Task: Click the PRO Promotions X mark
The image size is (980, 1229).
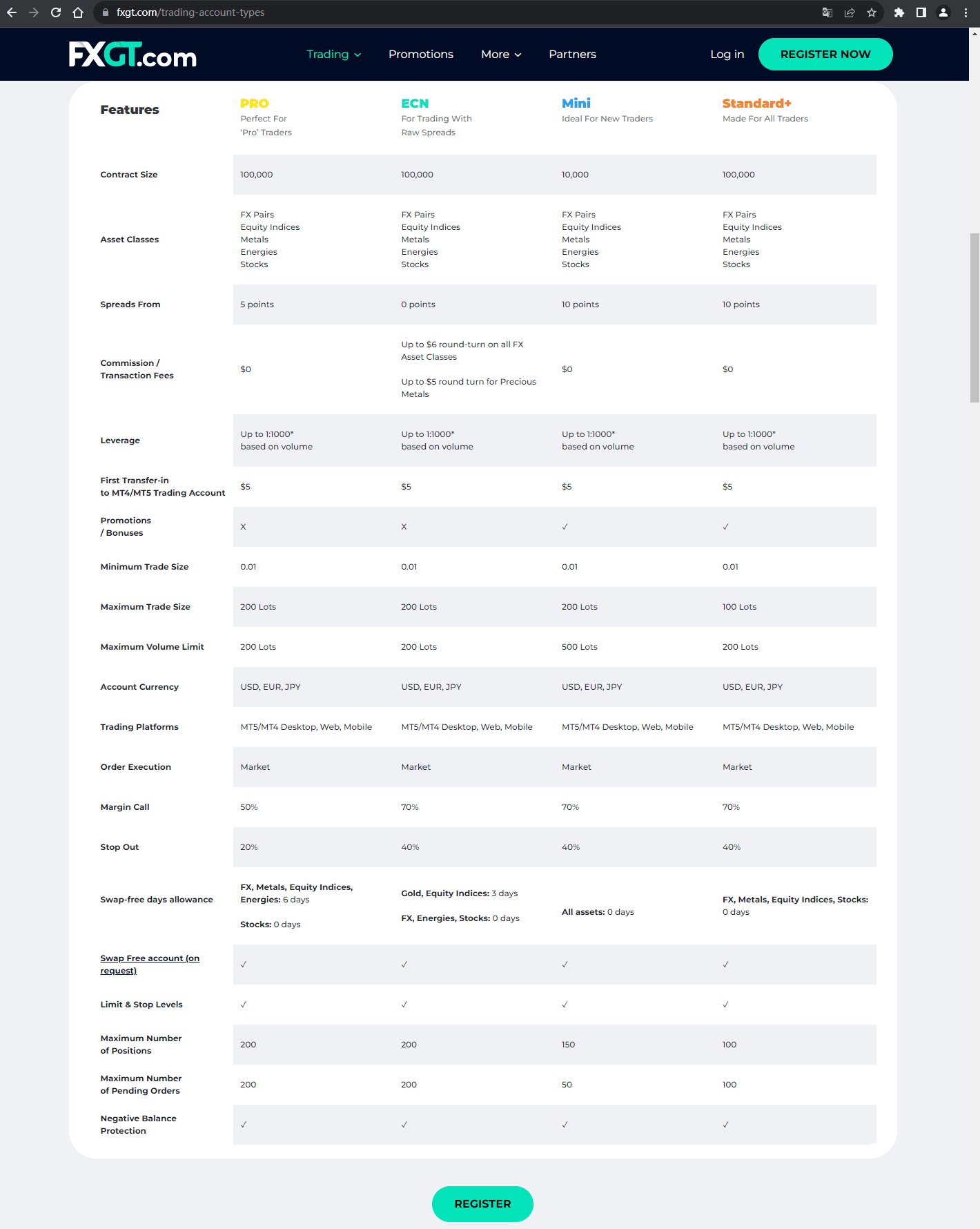Action: [x=243, y=527]
